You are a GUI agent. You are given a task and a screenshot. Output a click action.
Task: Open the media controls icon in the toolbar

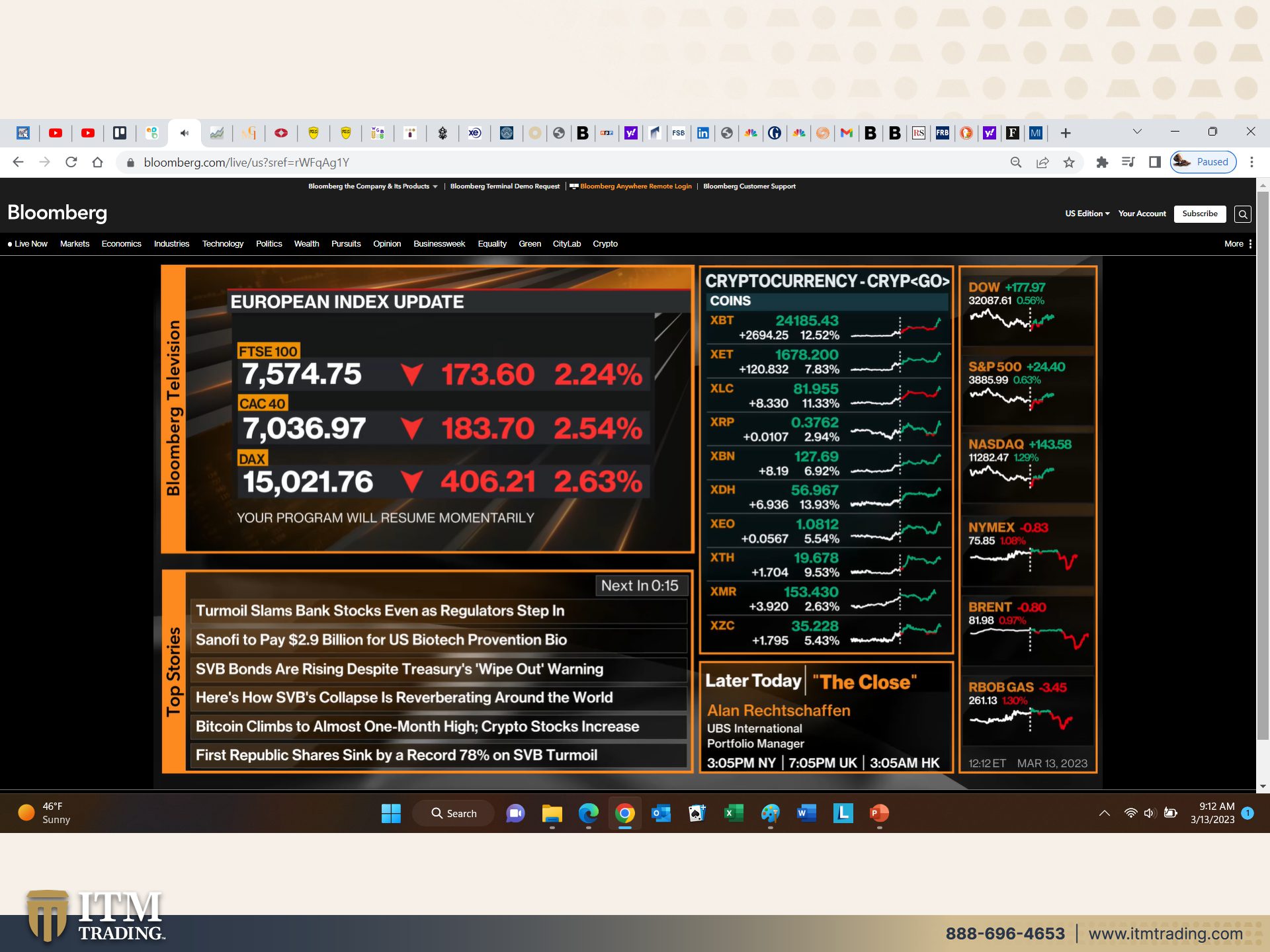coord(1128,162)
